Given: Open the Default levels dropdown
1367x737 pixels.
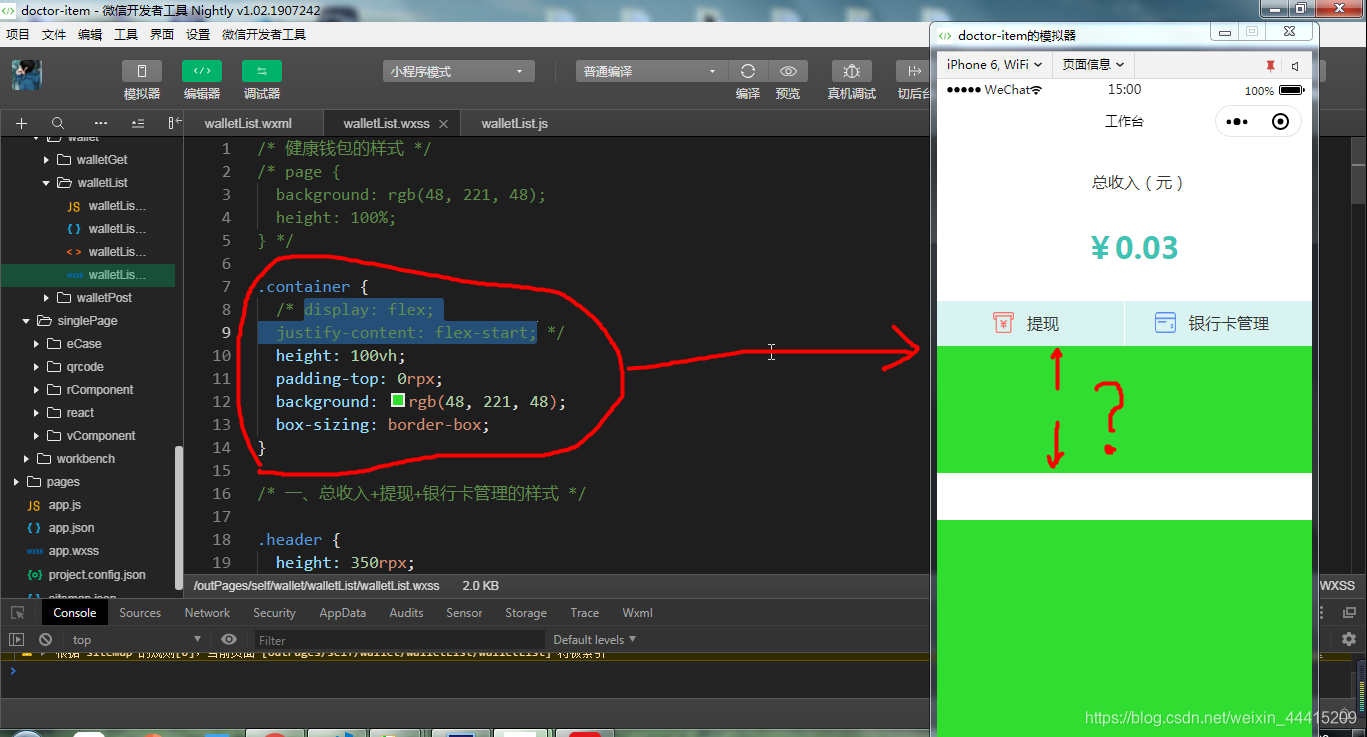Looking at the screenshot, I should click(595, 640).
